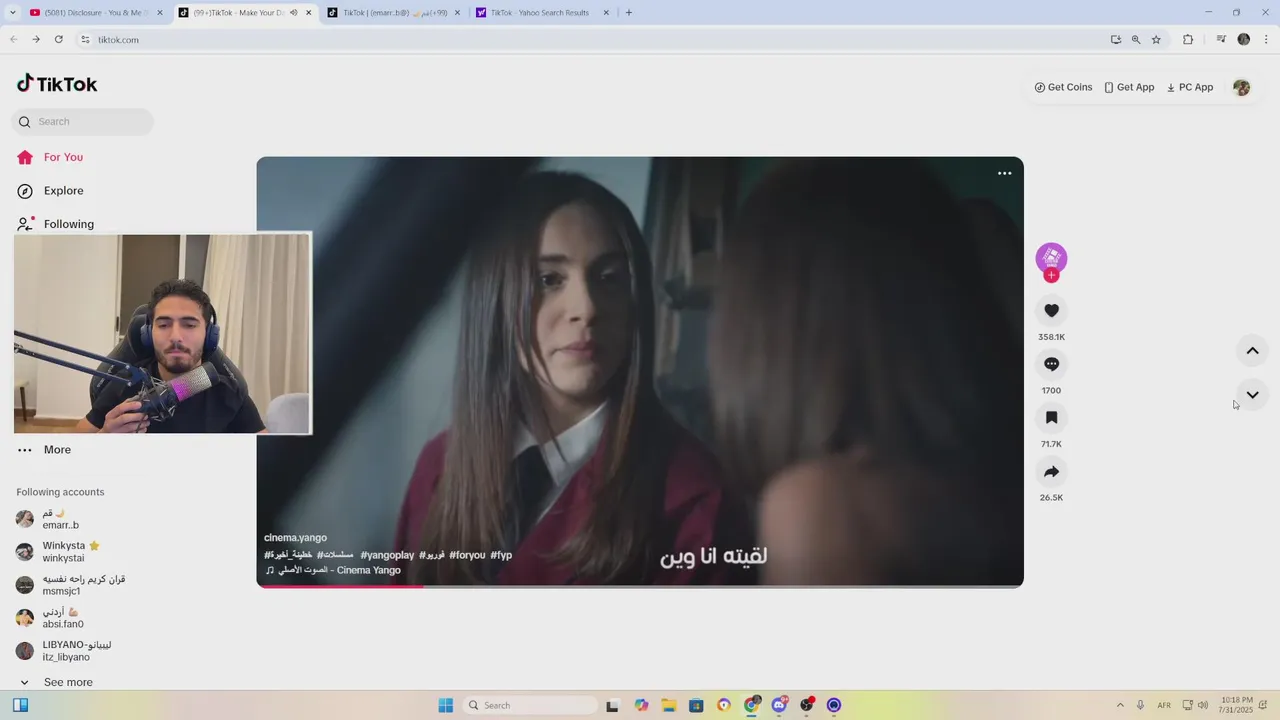Click the Get Coins button
The width and height of the screenshot is (1280, 720).
(x=1063, y=87)
